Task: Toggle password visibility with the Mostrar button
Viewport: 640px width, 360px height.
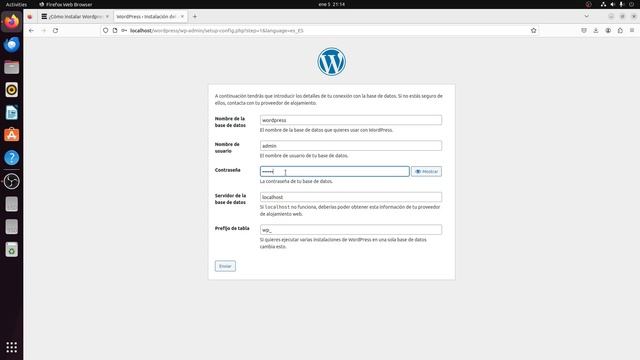Action: pos(427,172)
